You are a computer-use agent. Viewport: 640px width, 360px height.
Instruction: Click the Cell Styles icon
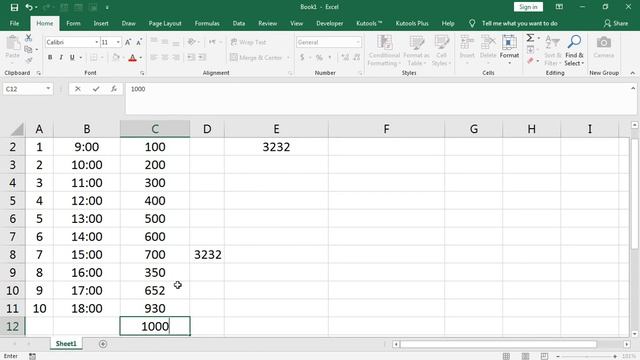[441, 42]
